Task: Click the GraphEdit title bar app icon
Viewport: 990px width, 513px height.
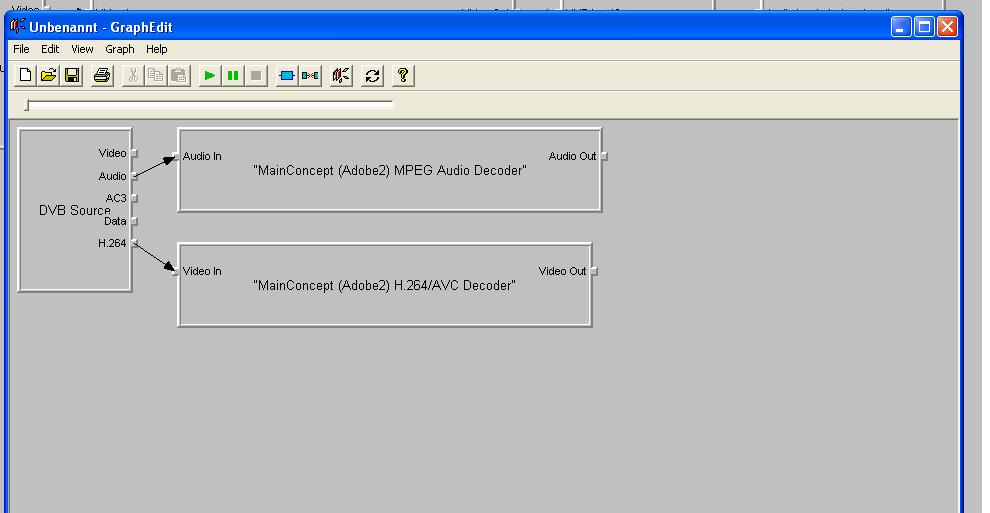Action: tap(18, 27)
